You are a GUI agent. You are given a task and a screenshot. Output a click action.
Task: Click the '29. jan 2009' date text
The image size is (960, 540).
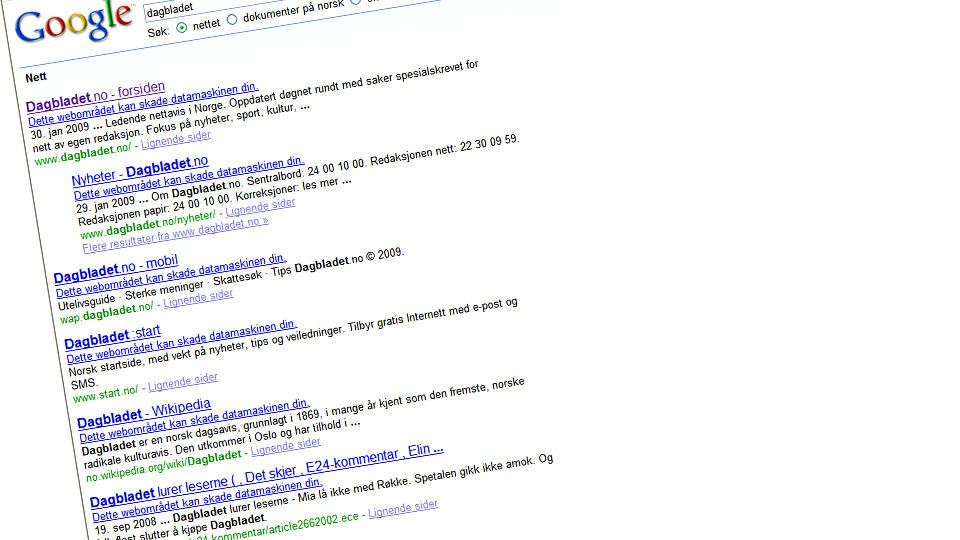pos(106,204)
